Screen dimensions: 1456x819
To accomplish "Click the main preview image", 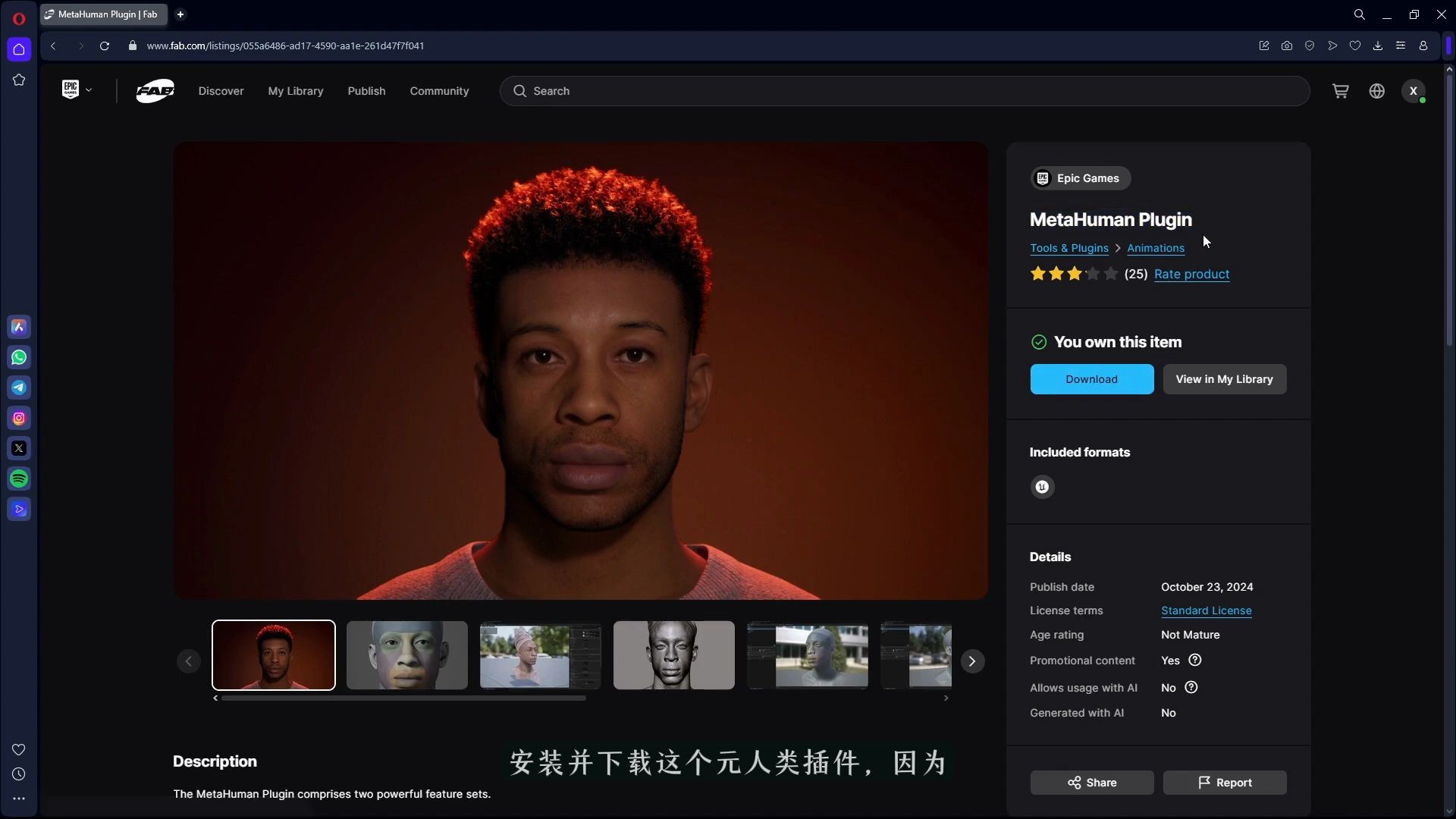I will pyautogui.click(x=580, y=371).
